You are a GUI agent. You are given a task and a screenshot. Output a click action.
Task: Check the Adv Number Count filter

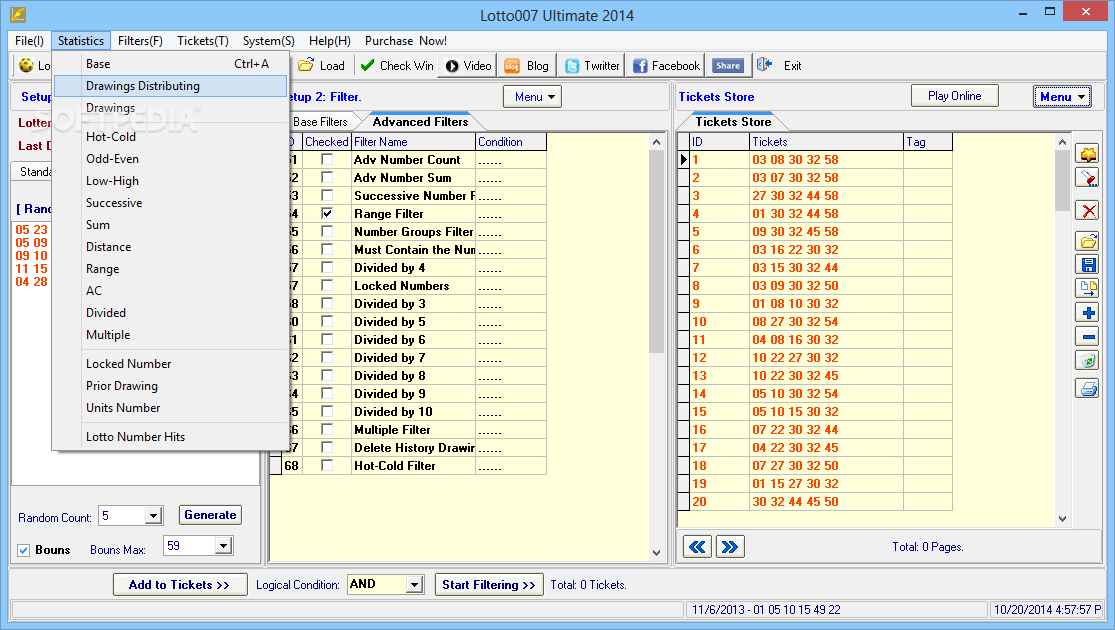point(327,159)
